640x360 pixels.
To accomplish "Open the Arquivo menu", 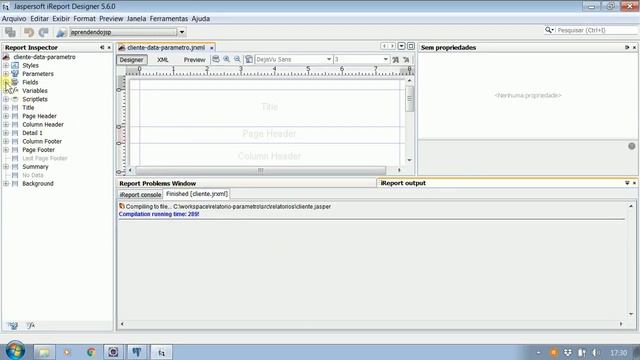I will [14, 19].
